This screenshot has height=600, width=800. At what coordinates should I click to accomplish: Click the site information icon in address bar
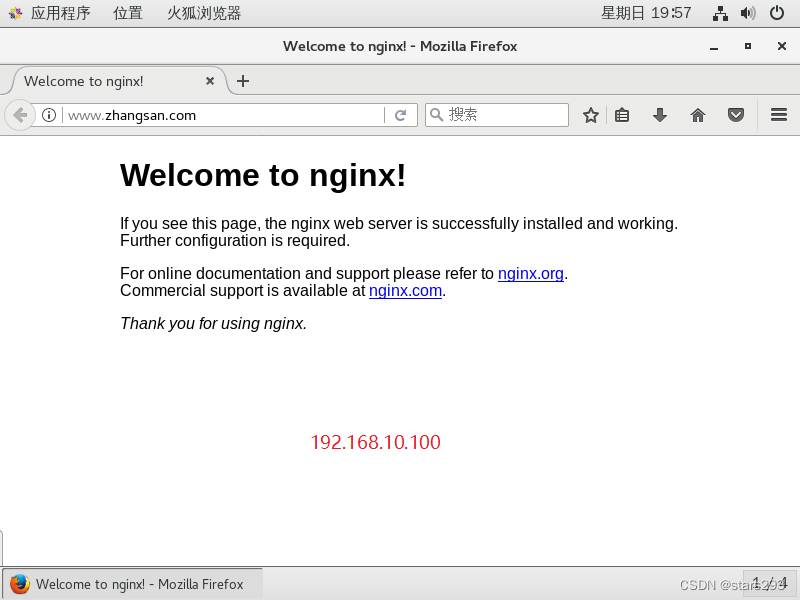49,114
